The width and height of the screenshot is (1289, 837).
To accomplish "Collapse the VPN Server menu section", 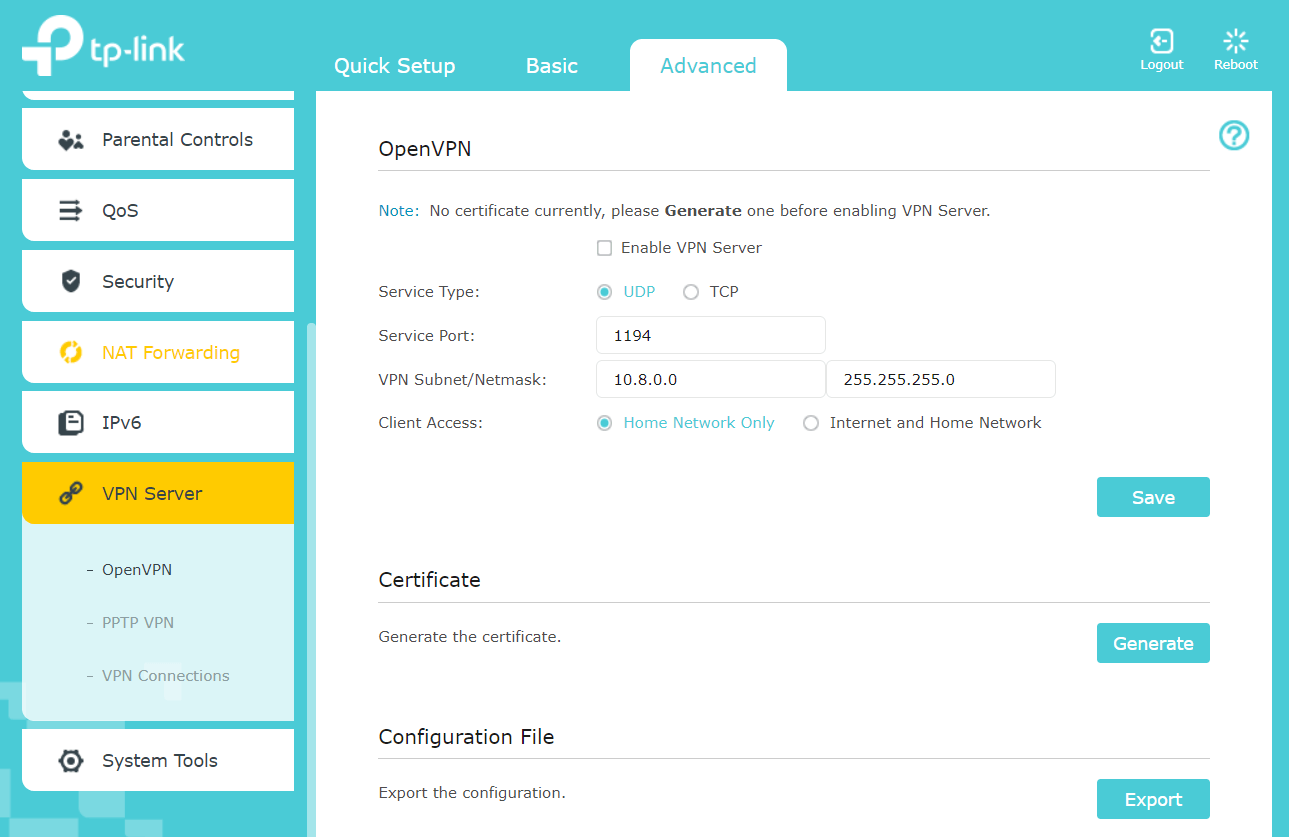I will pyautogui.click(x=158, y=493).
